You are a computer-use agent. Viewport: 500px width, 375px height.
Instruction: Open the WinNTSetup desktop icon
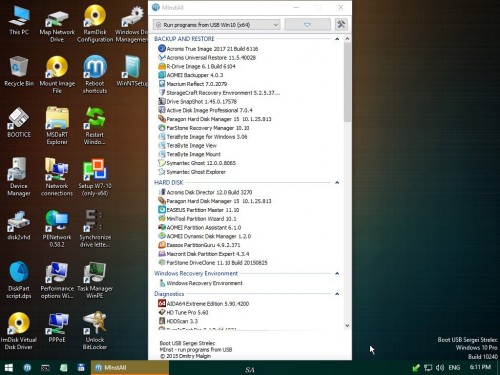[132, 72]
